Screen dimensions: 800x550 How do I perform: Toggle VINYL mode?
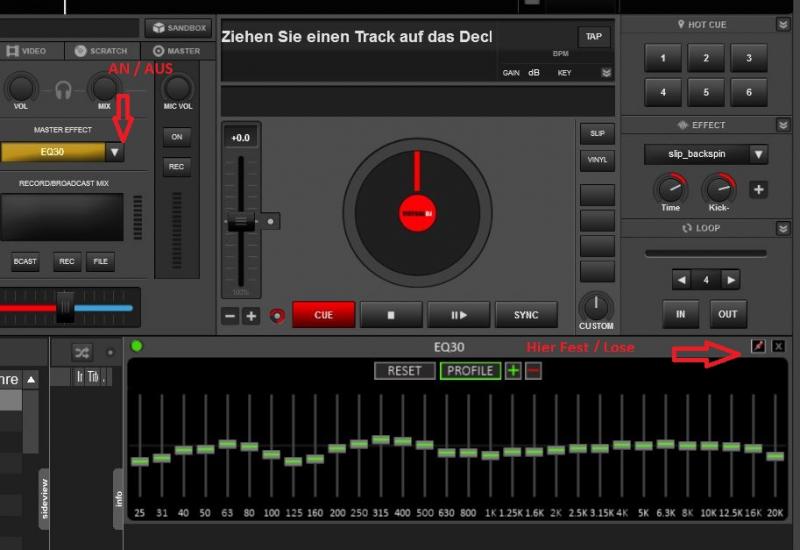597,160
